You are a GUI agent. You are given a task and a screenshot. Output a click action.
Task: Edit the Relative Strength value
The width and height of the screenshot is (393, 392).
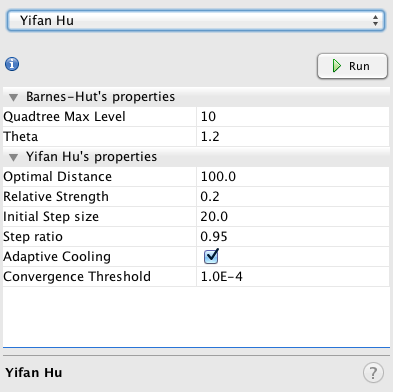pos(293,197)
